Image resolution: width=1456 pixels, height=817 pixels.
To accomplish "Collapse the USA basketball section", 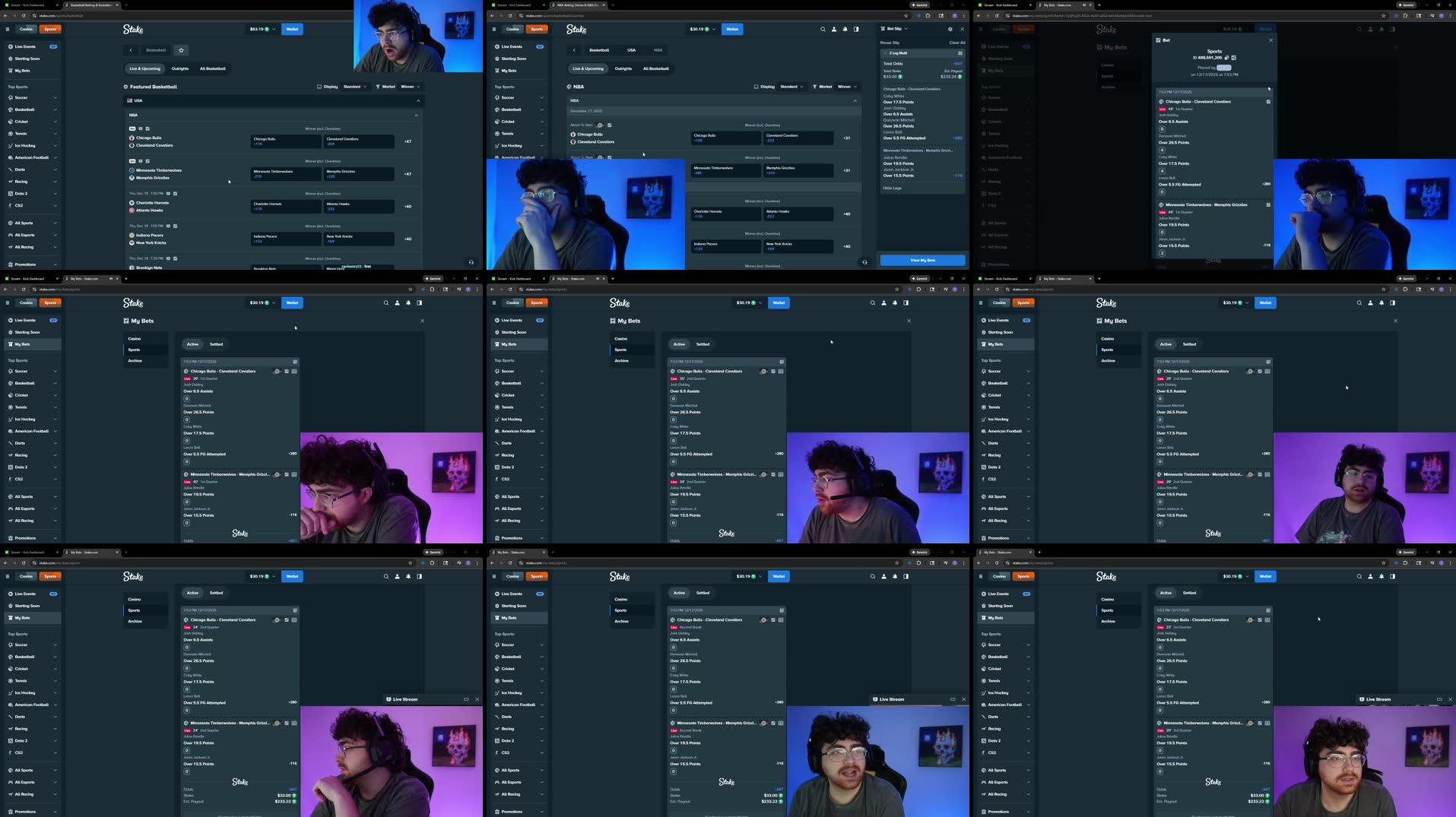I will pos(417,100).
